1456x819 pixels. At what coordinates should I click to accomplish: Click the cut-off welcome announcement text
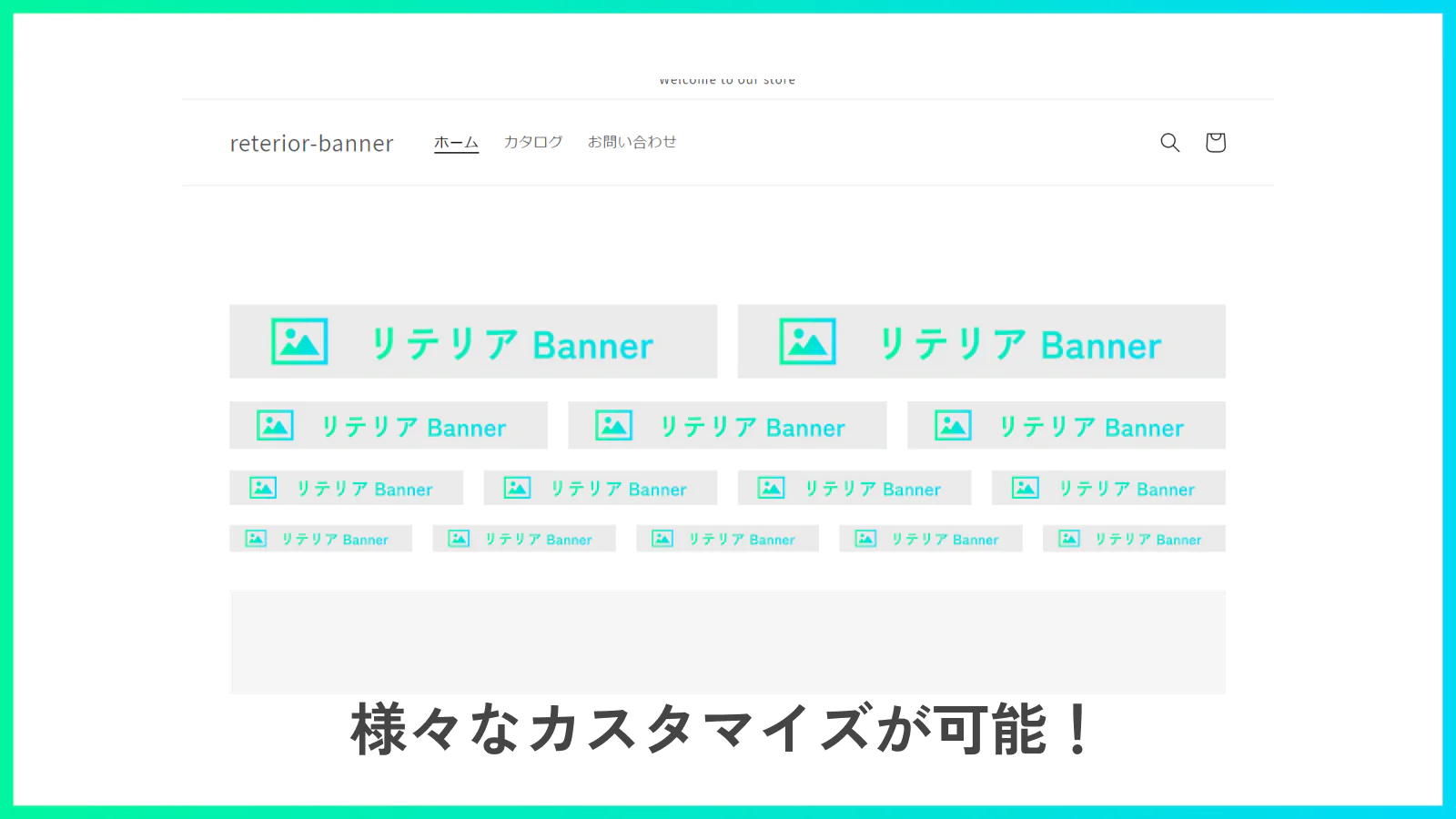tap(727, 81)
